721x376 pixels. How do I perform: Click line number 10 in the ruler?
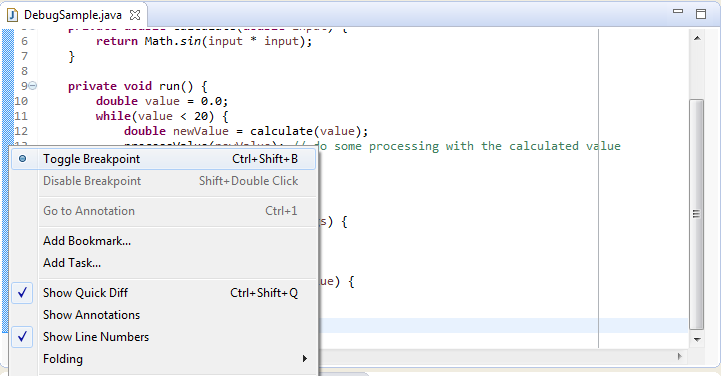21,101
